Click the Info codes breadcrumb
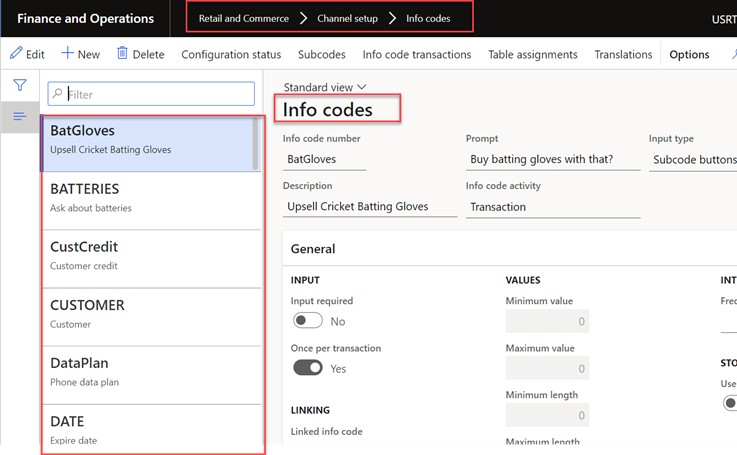 [428, 18]
